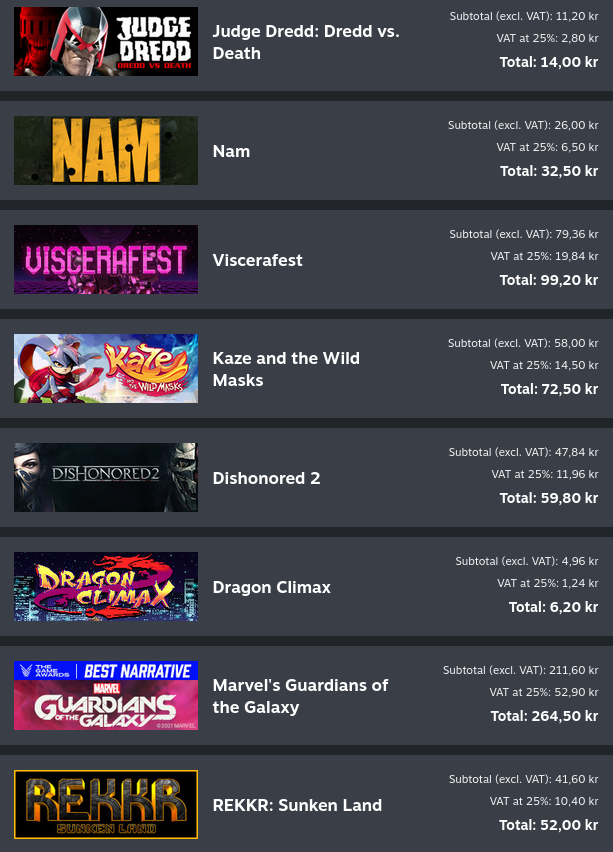Open the Dragon Climax banner
The width and height of the screenshot is (613, 852).
[106, 587]
